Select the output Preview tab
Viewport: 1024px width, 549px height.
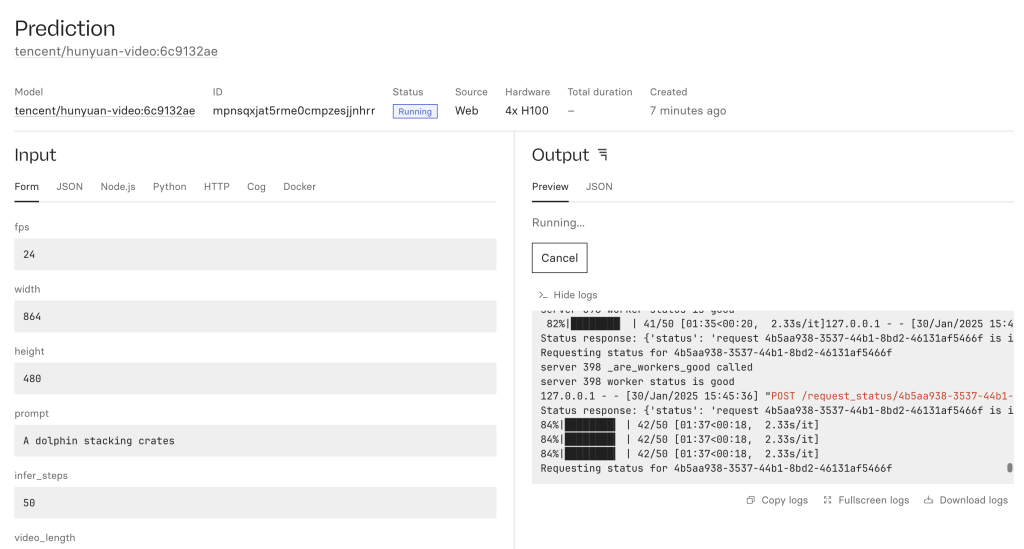(x=550, y=187)
